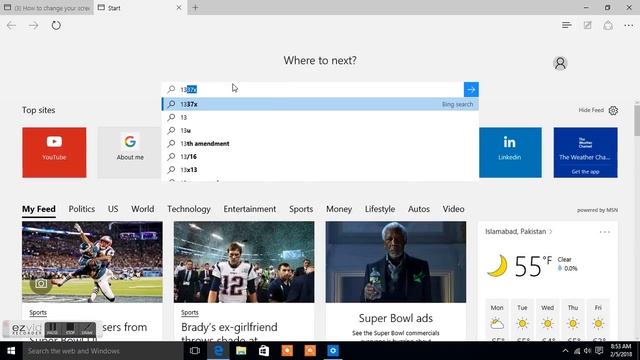
Task: Open the Super Bowl ads card image
Action: (396, 262)
